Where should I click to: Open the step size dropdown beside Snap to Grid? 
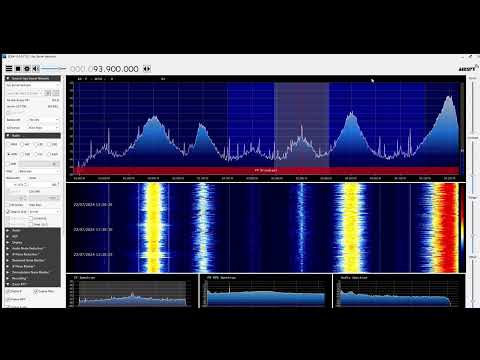44,212
